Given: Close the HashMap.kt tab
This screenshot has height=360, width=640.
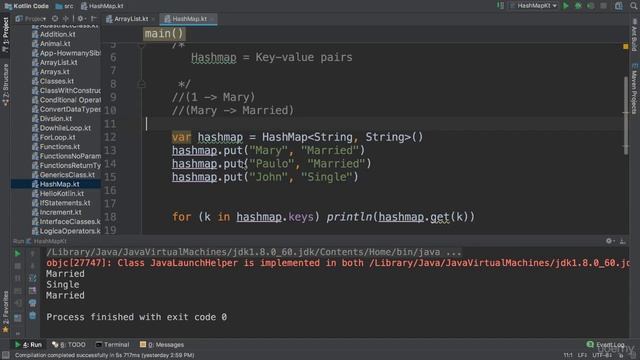Looking at the screenshot, I should click(212, 19).
